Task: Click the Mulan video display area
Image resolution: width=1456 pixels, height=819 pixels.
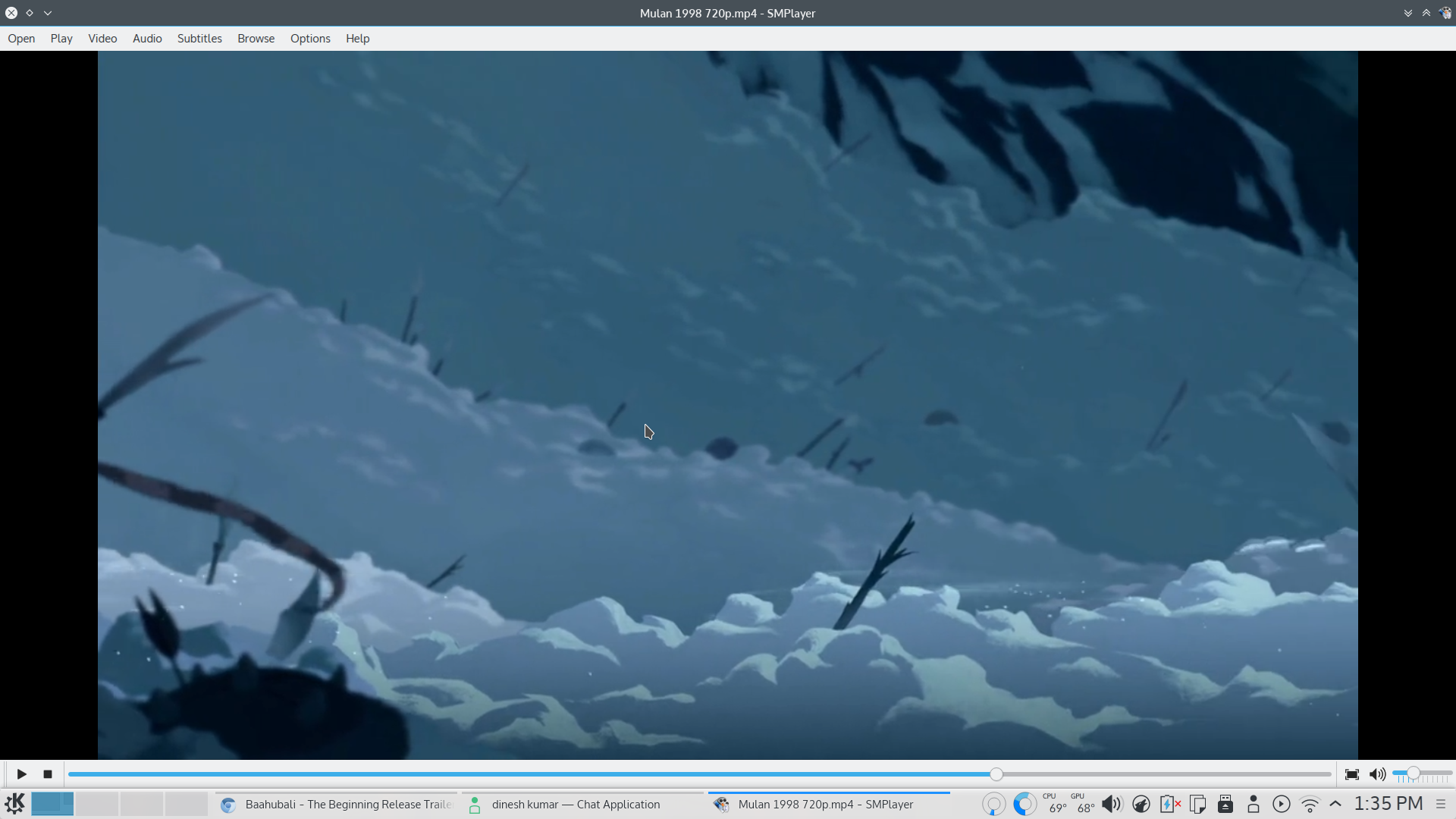Action: tap(727, 405)
